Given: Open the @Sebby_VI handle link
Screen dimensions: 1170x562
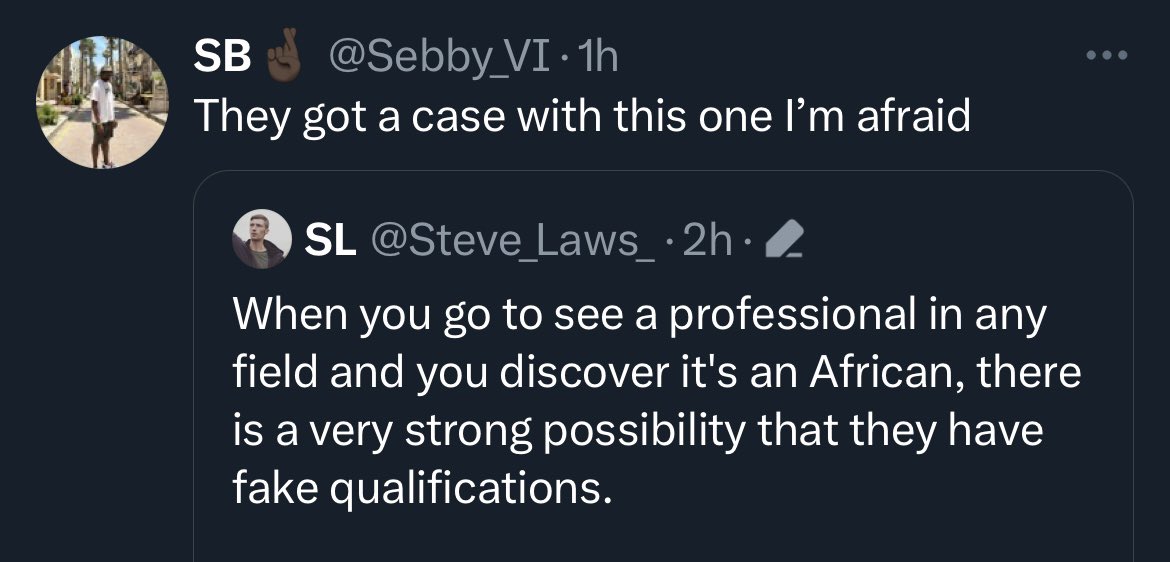Looking at the screenshot, I should click(x=435, y=58).
